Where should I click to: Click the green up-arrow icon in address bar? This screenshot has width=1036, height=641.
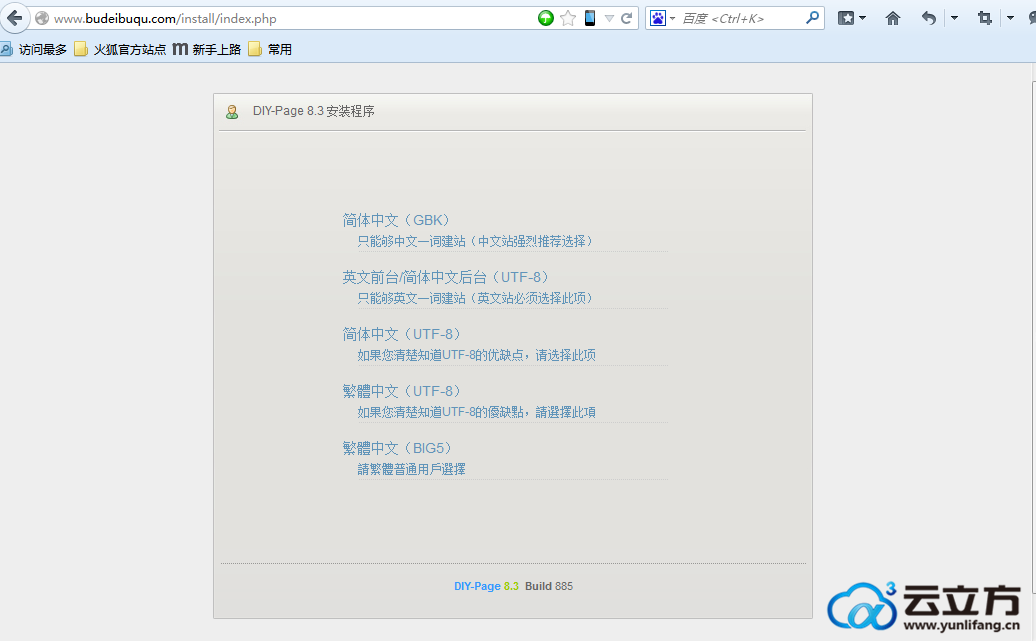pos(545,19)
